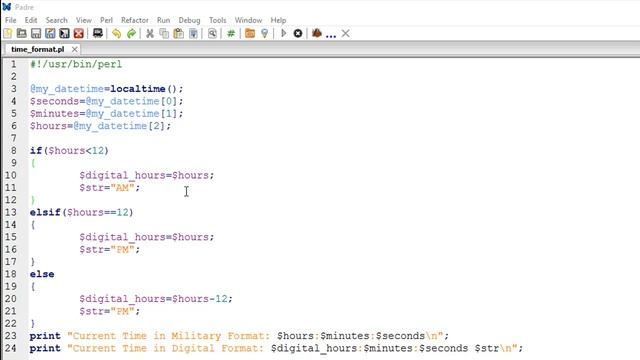Stop execution using the black circle icon

[x=298, y=33]
